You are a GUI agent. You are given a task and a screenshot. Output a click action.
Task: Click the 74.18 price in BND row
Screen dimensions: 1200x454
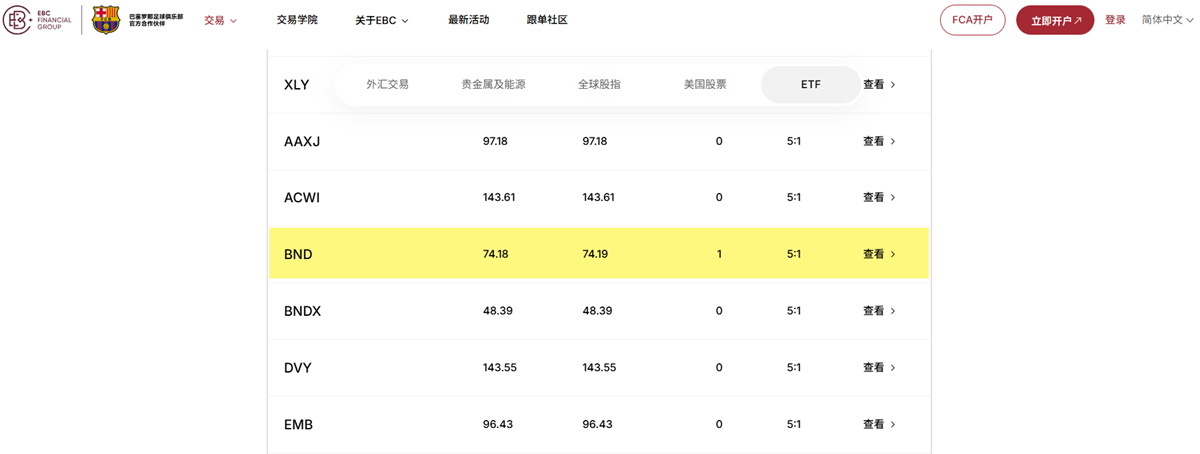tap(495, 254)
